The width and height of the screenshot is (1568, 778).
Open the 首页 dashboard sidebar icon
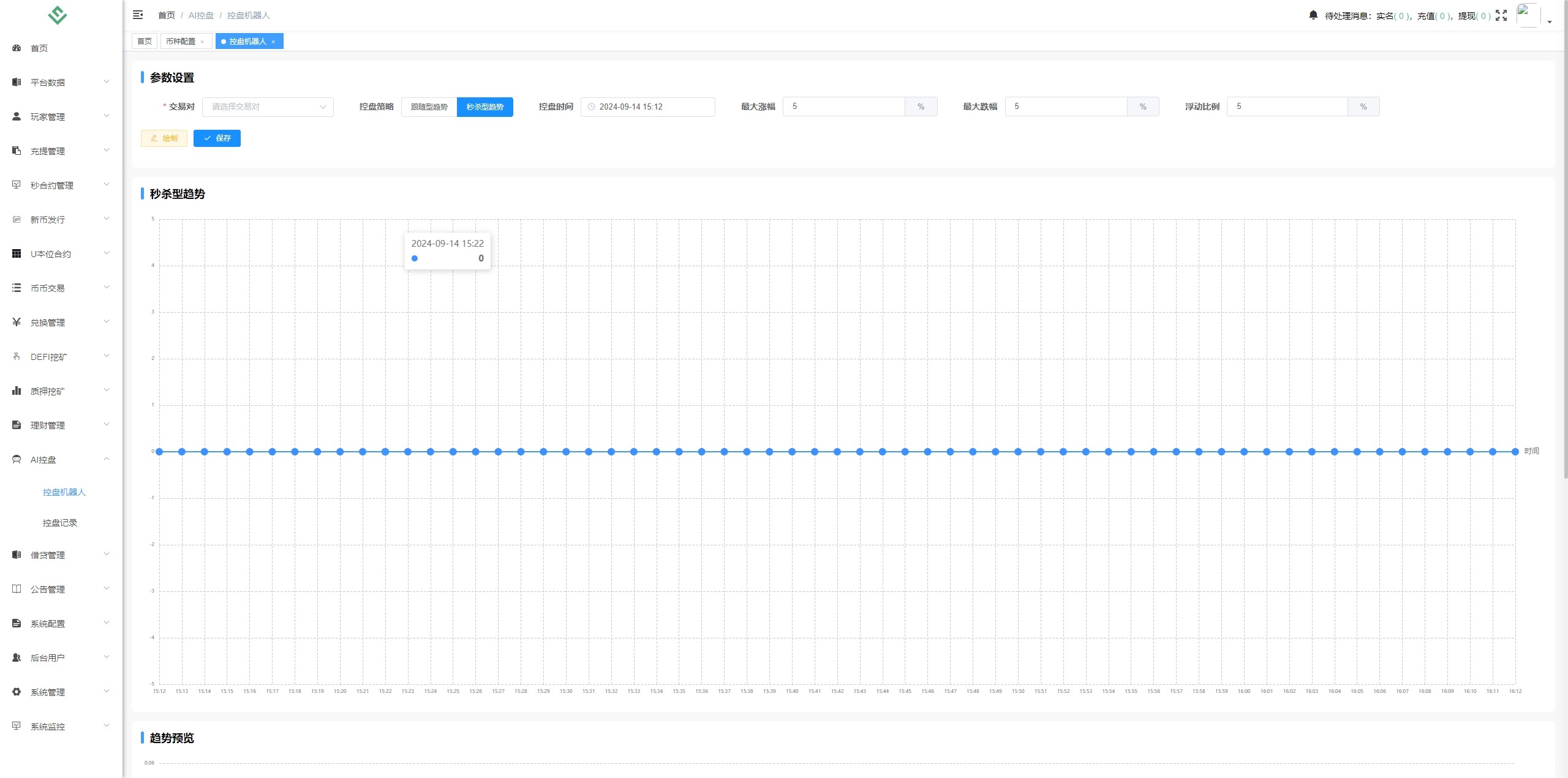[17, 48]
